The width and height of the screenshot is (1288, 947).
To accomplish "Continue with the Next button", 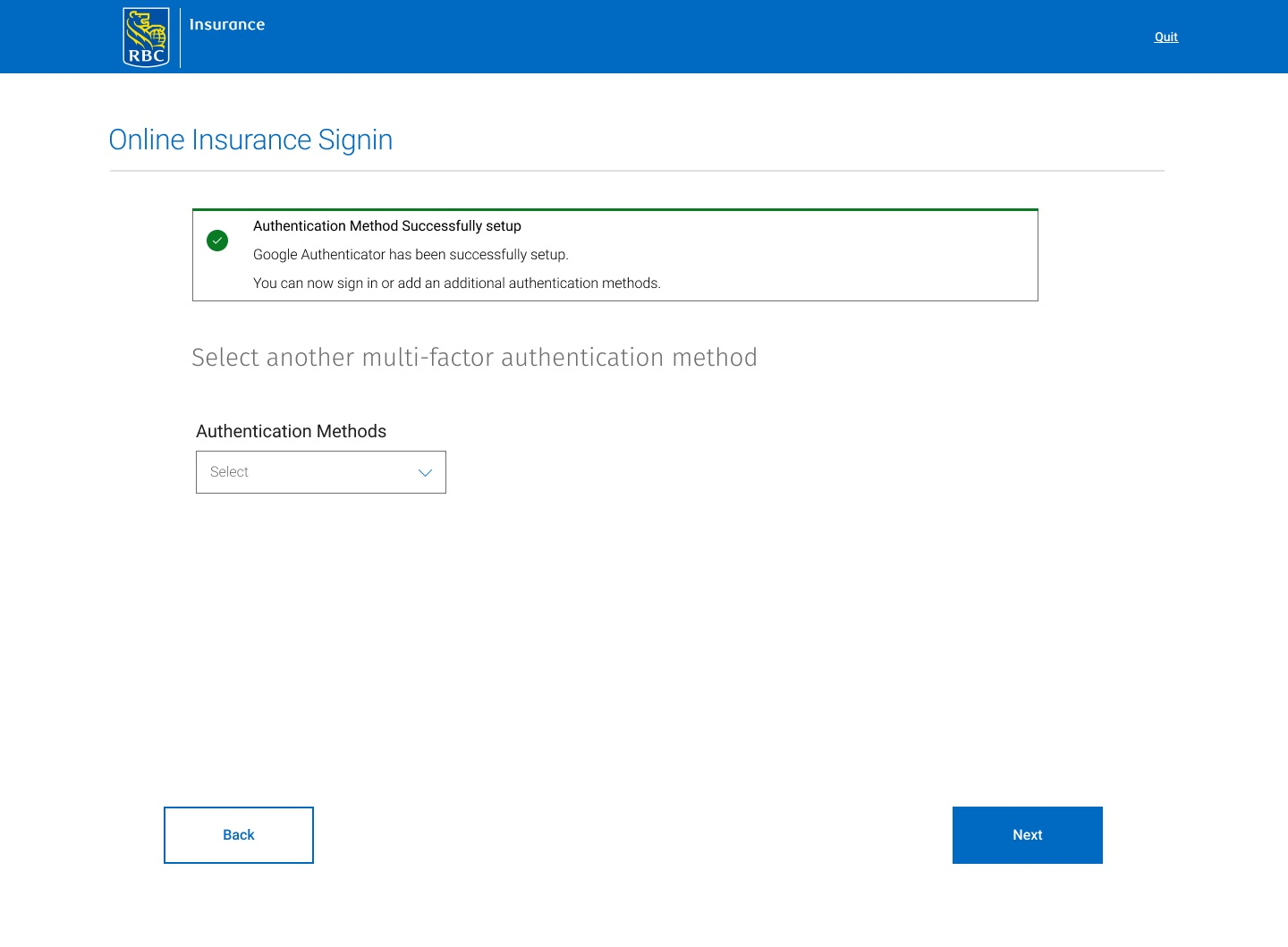I will pos(1028,835).
